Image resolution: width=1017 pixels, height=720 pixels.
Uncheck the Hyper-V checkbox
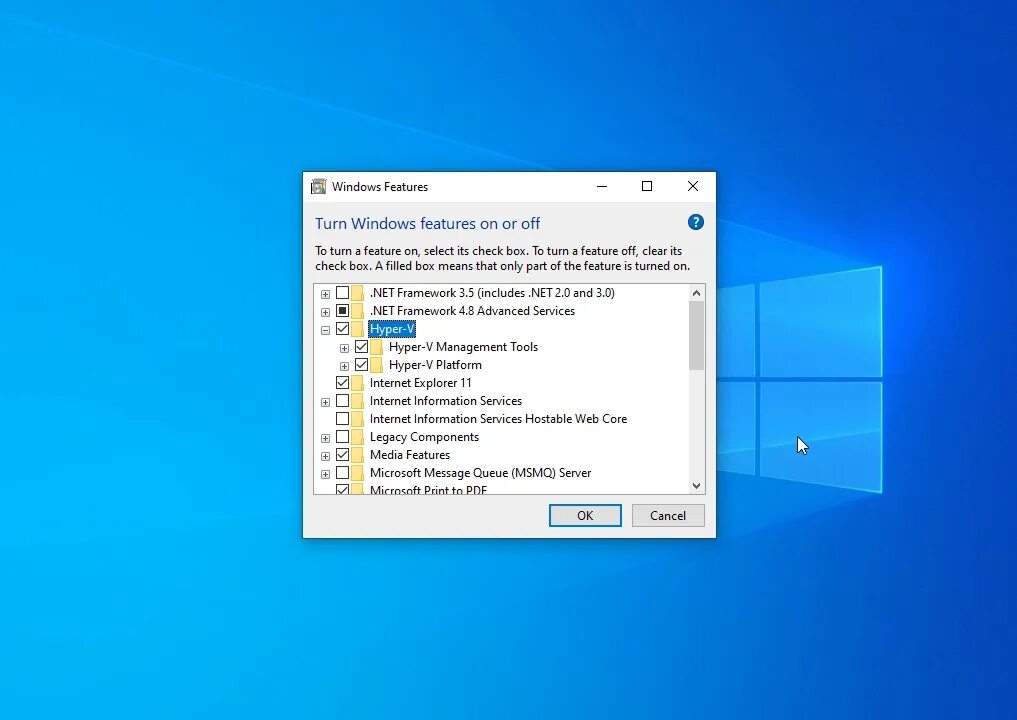[x=342, y=329]
